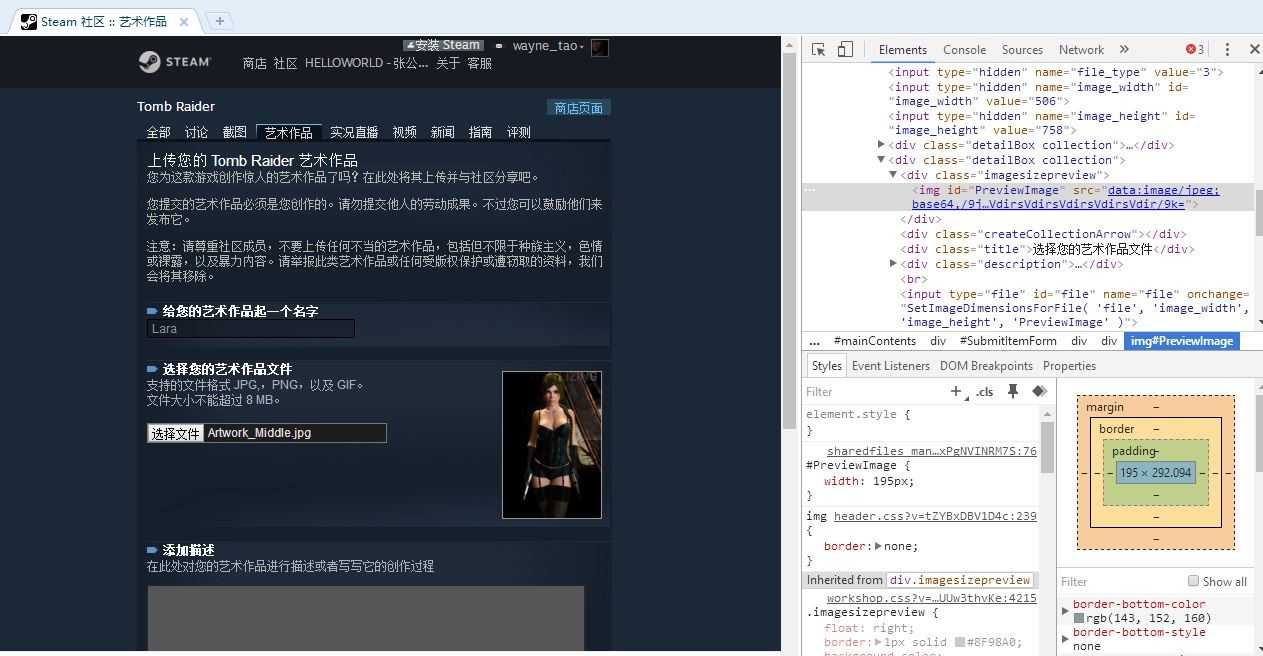Viewport: 1263px width, 656px height.
Task: Open the 实况直播 hub tab
Action: 354,132
